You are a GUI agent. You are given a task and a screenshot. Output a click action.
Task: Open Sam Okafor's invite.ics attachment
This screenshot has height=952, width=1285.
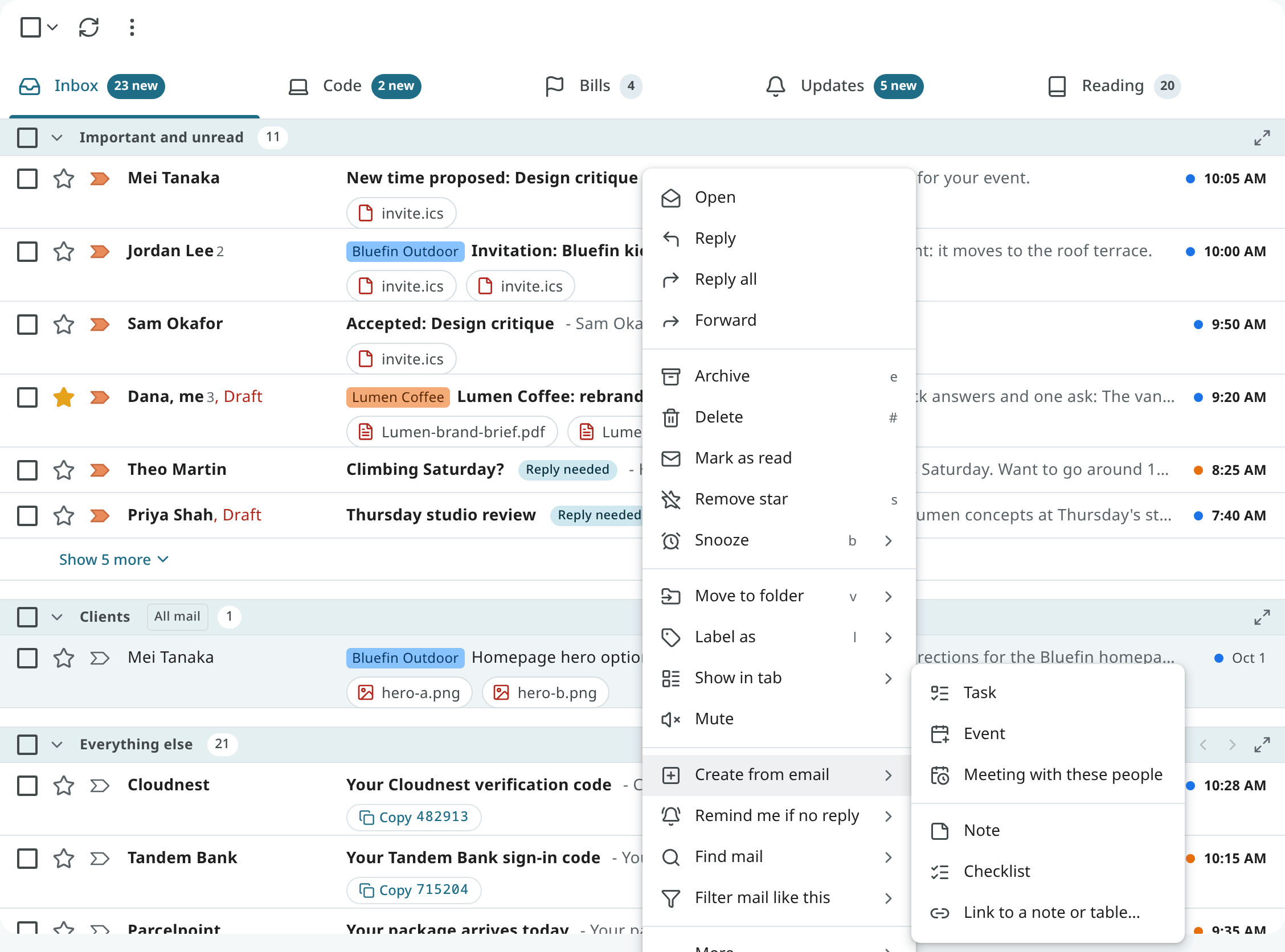point(401,359)
